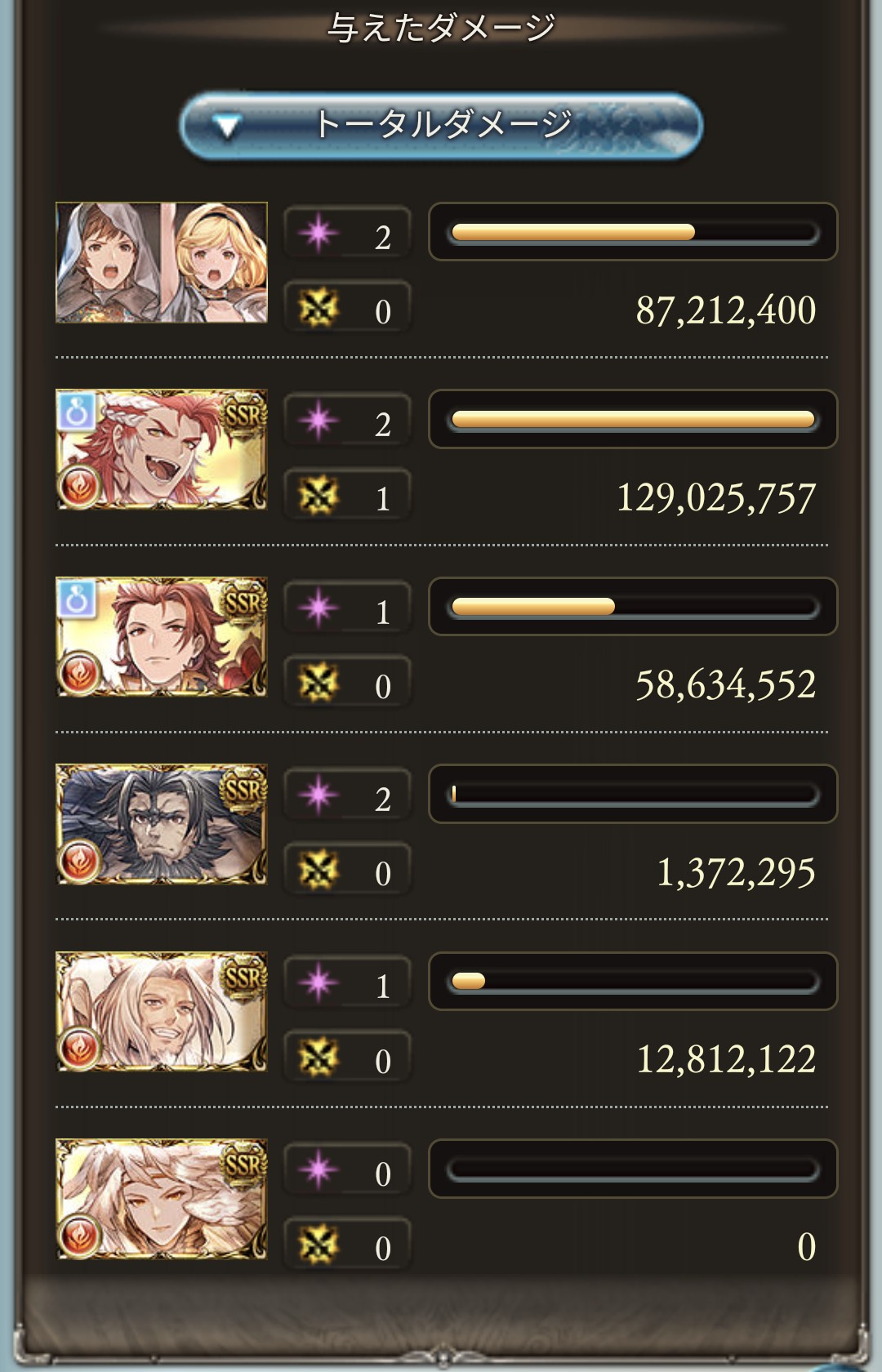Select the red spiky-haired laughing SSR character portrait

[162, 450]
